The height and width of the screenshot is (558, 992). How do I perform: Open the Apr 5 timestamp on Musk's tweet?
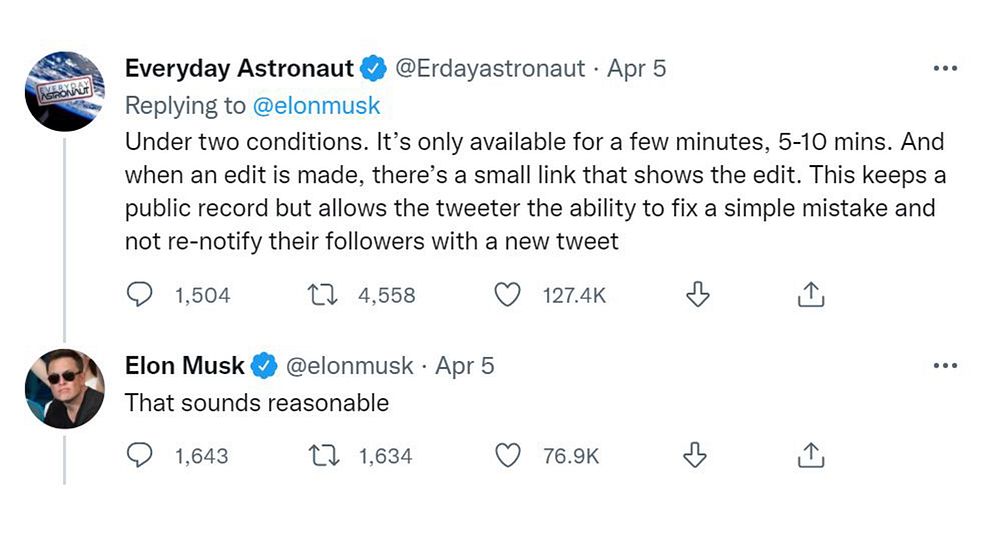pyautogui.click(x=465, y=366)
